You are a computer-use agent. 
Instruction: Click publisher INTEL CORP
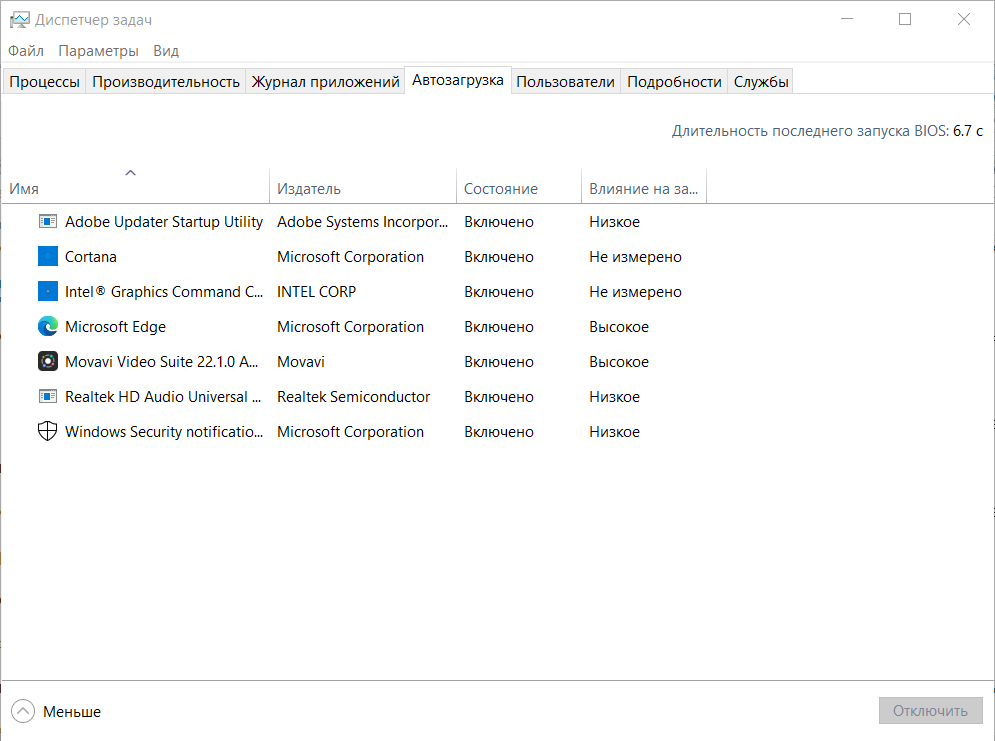(x=317, y=291)
